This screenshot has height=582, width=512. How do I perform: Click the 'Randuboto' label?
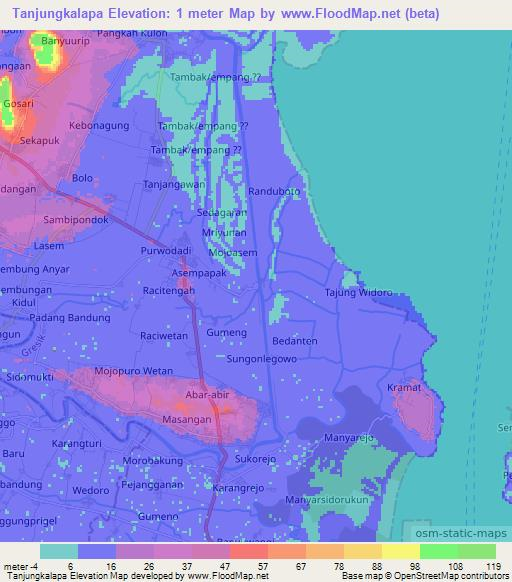coord(274,192)
